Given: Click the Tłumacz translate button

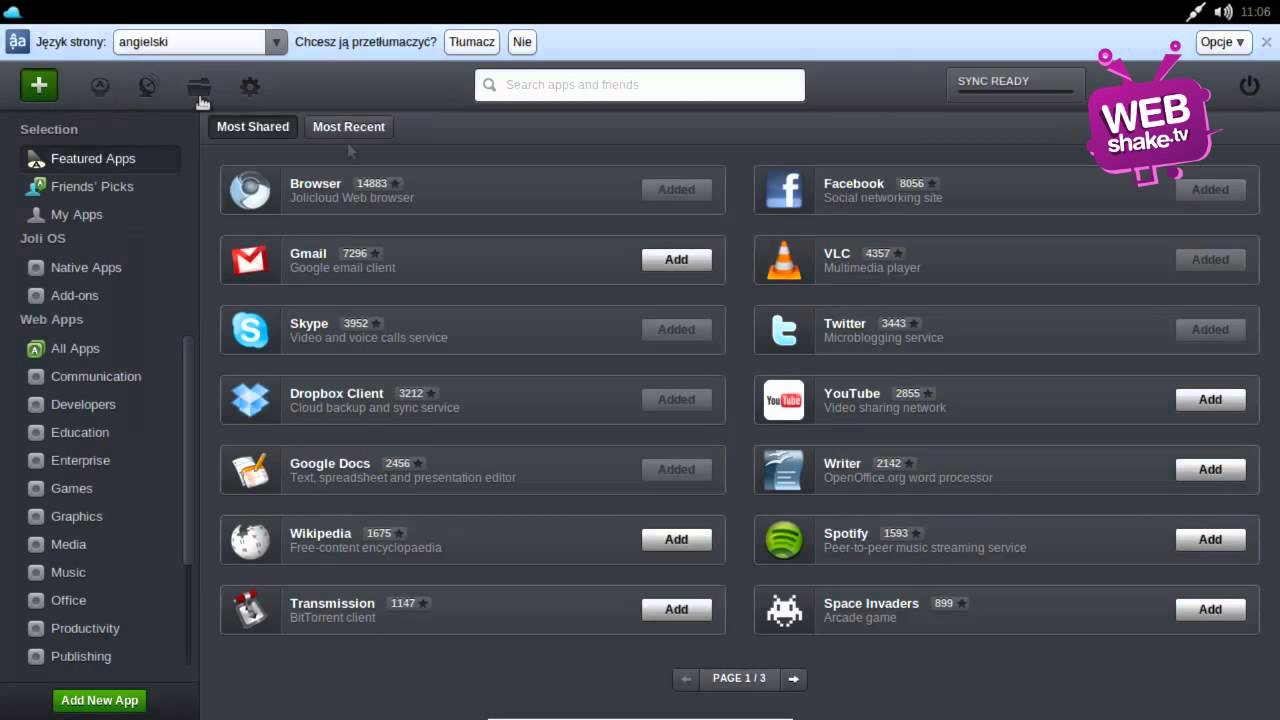Looking at the screenshot, I should 472,42.
